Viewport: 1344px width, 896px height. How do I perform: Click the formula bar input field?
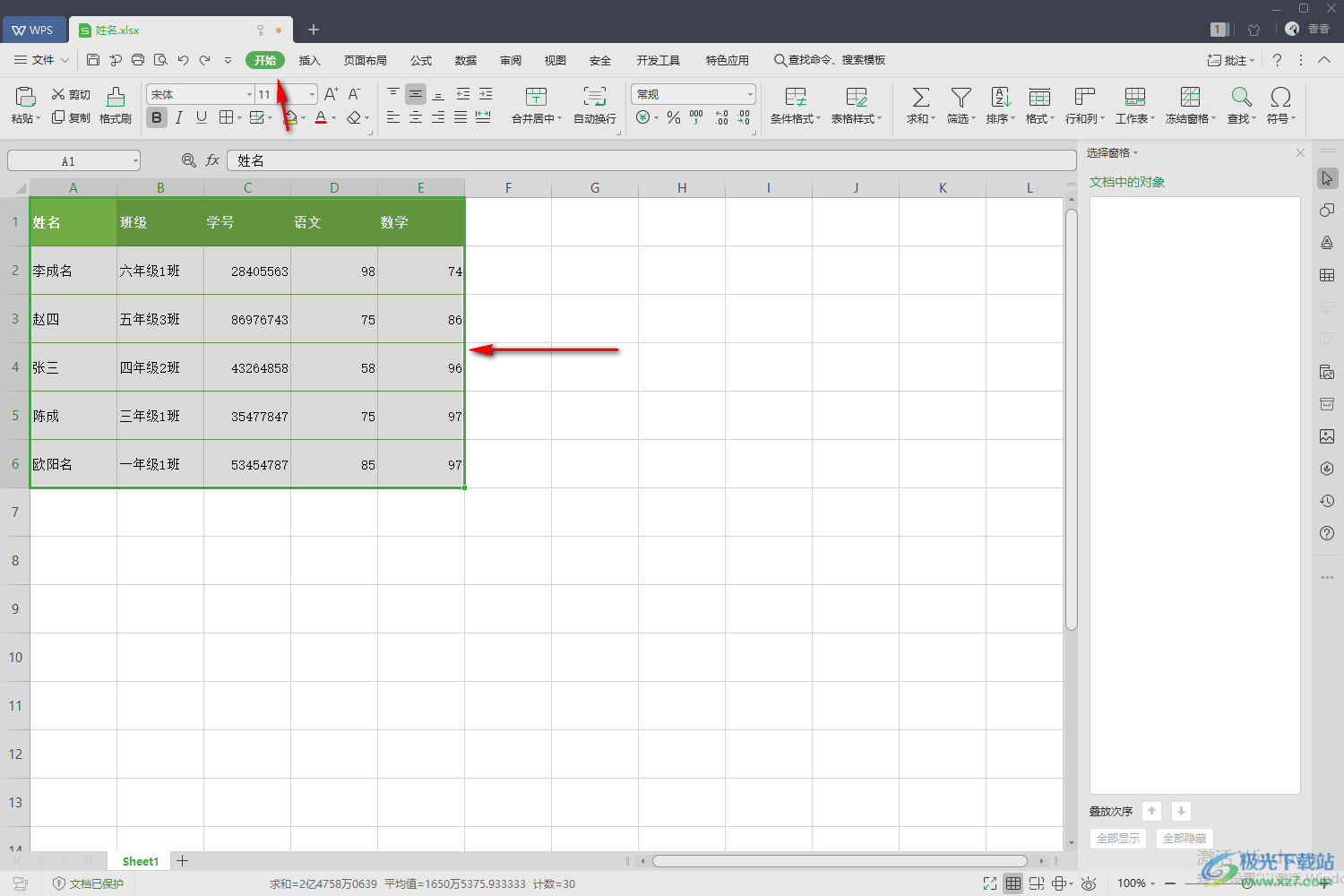(651, 160)
